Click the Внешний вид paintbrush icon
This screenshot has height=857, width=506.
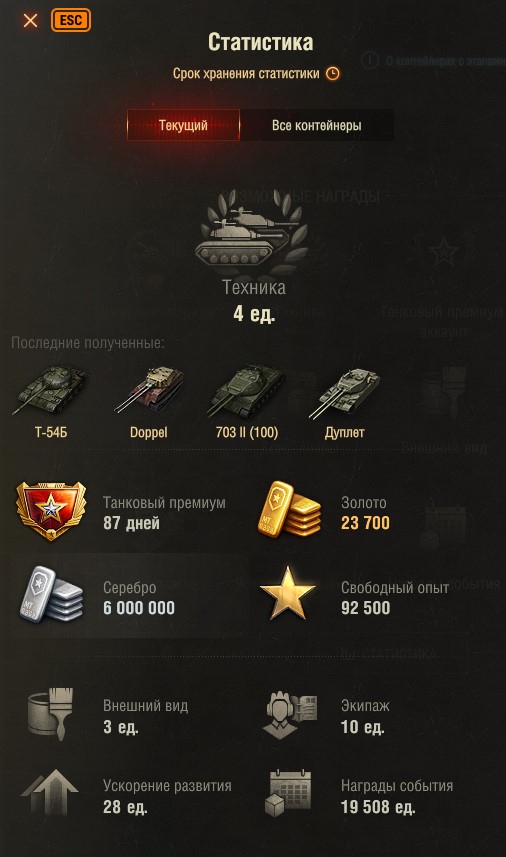click(51, 714)
